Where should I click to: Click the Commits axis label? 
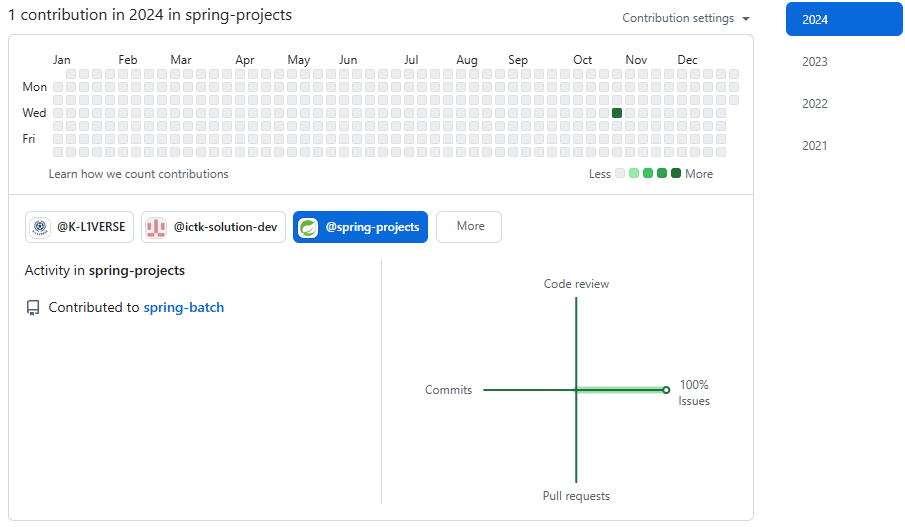point(448,390)
